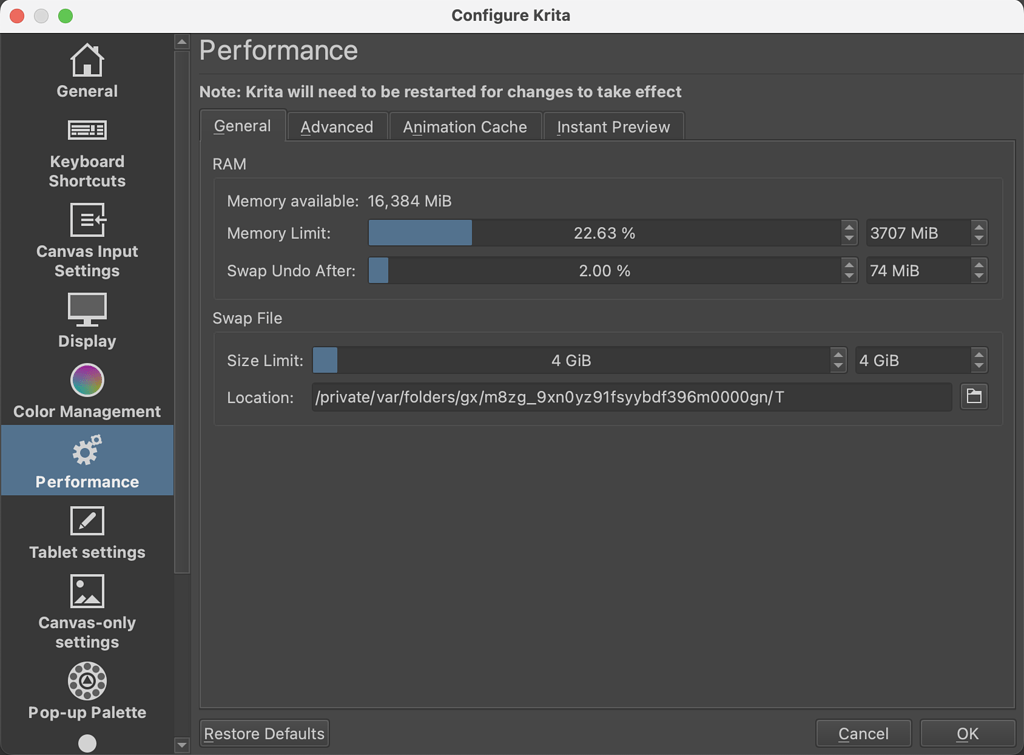Decrease Memory Limit percentage with down arrow

click(x=849, y=239)
